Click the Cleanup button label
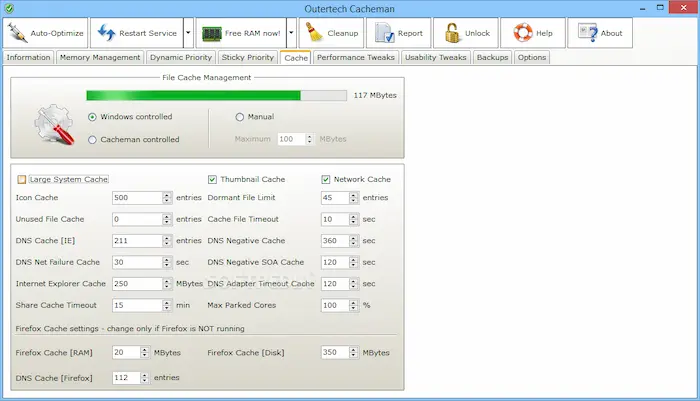 click(343, 33)
